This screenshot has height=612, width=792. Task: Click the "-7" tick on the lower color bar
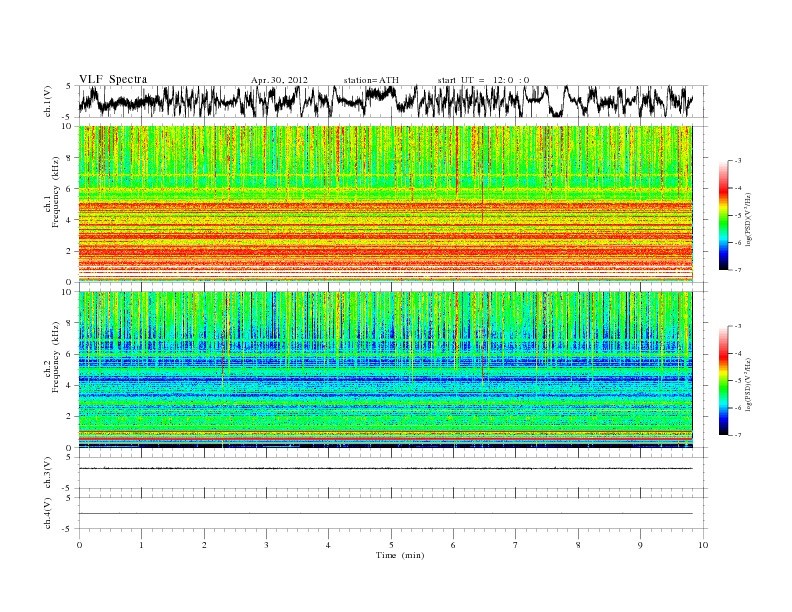(x=737, y=435)
